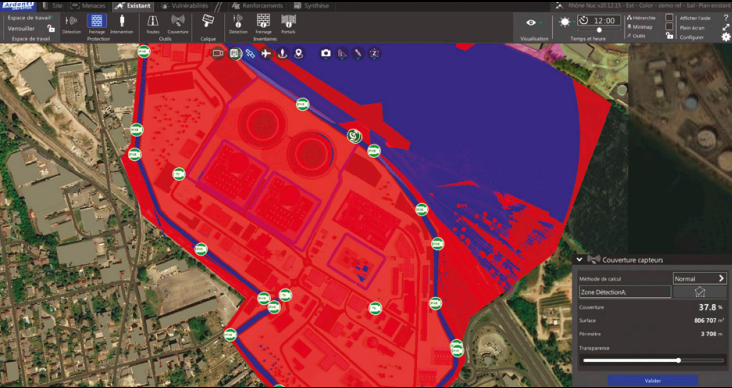Open the Portails inventory
This screenshot has height=388, width=732.
(x=289, y=24)
